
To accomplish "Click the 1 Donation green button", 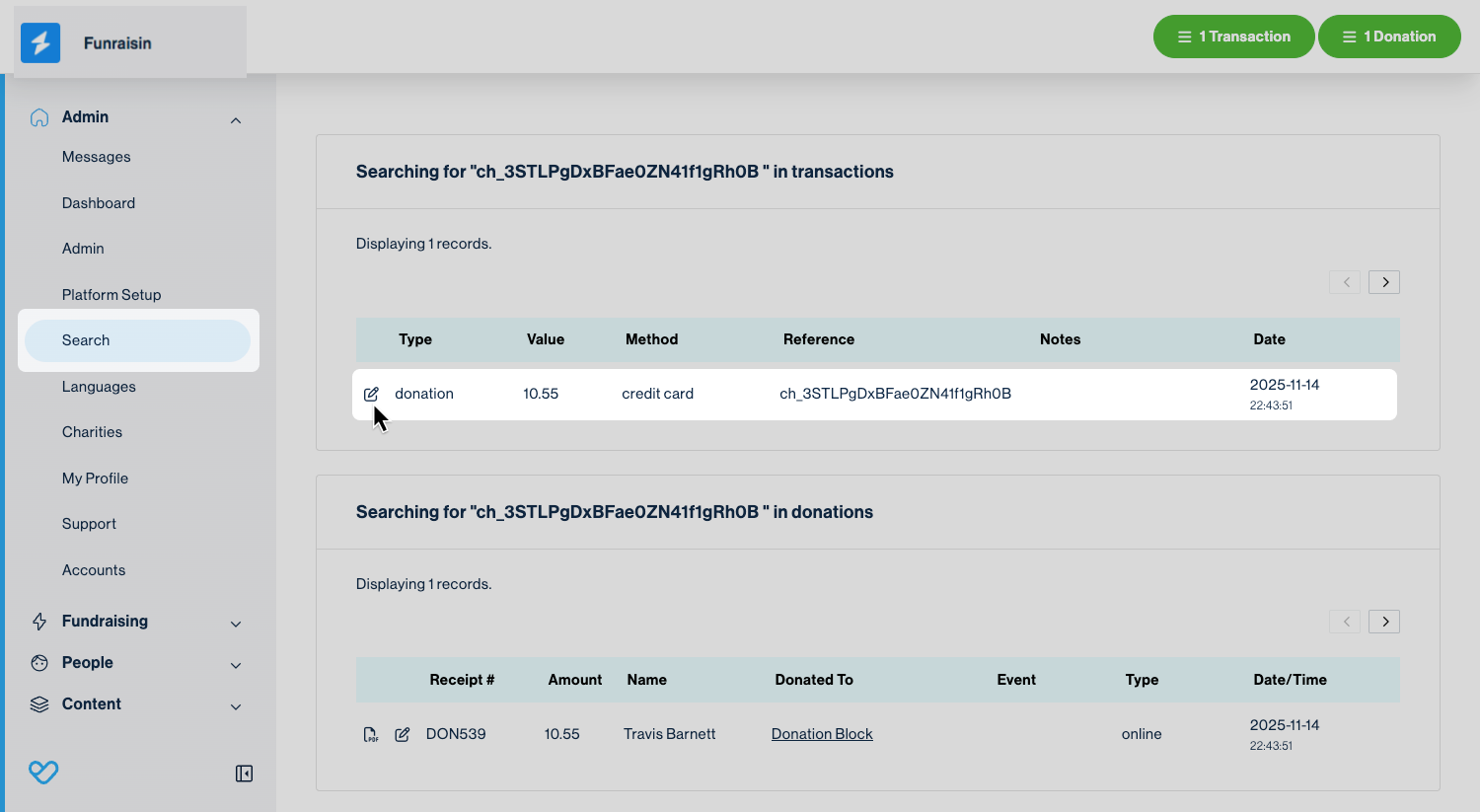I will click(x=1388, y=37).
